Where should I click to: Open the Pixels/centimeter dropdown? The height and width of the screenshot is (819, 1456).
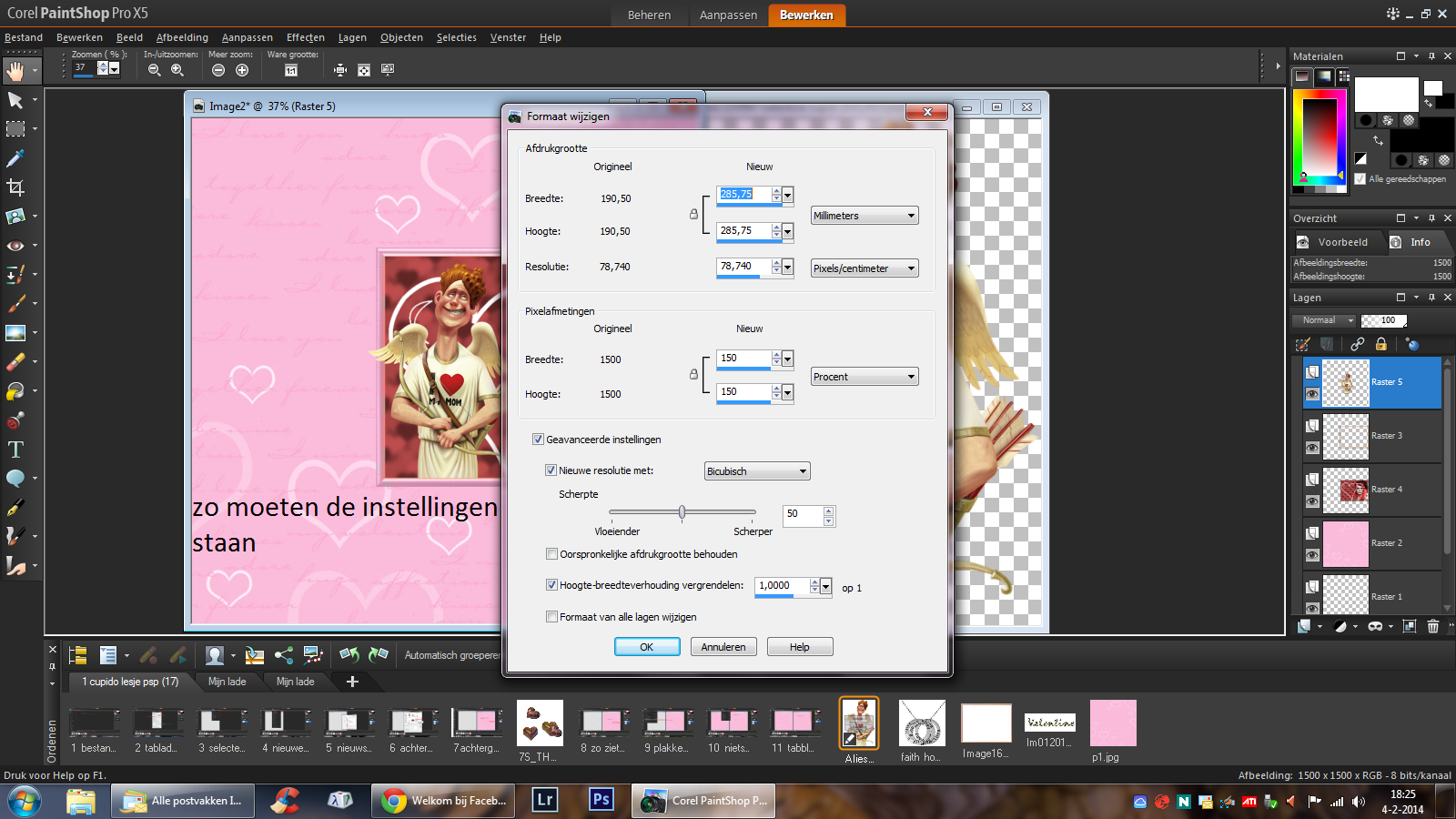click(x=864, y=268)
